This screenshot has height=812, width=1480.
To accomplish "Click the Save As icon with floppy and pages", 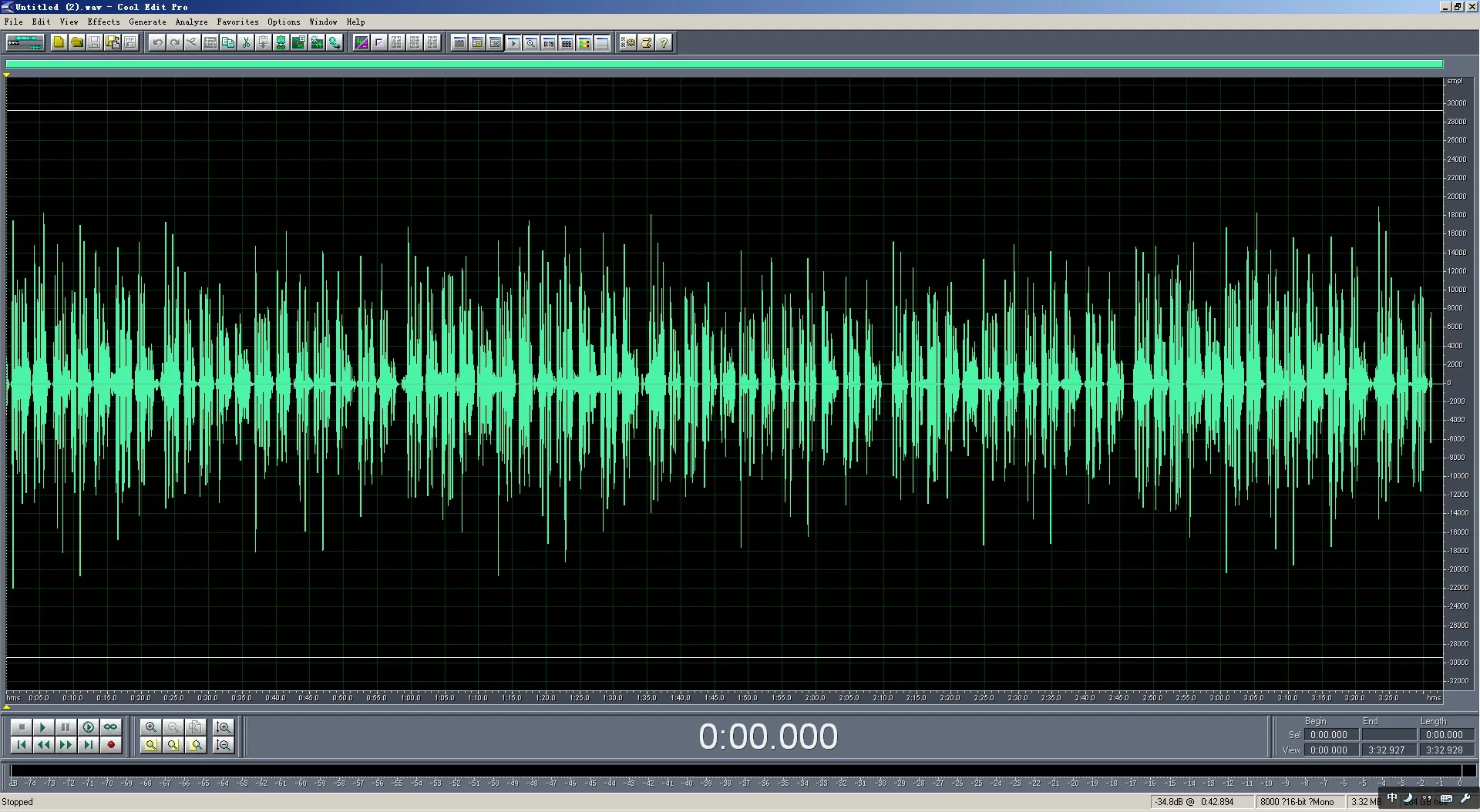I will pos(113,42).
